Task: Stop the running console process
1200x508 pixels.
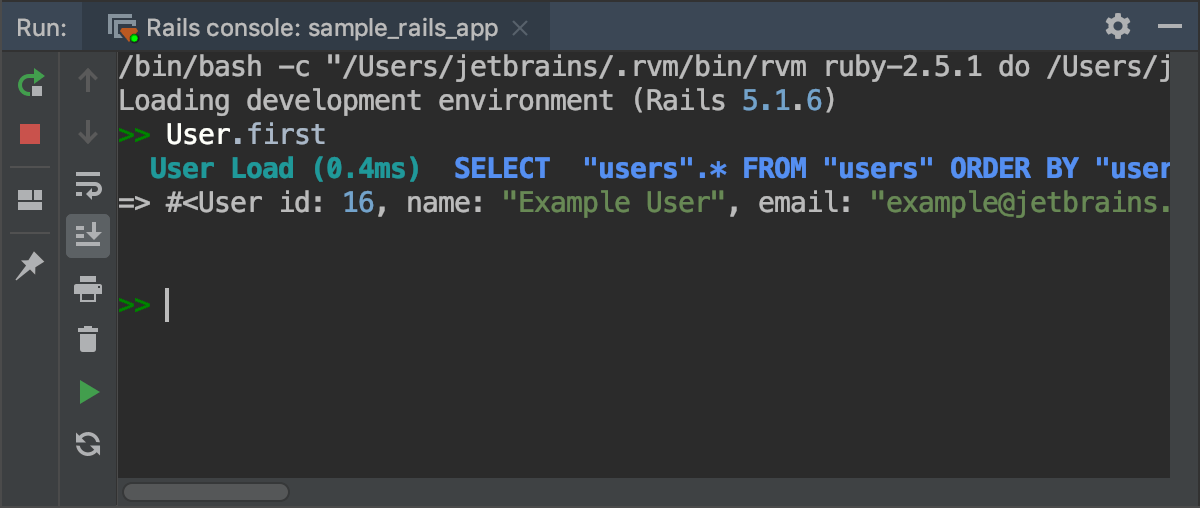Action: [x=30, y=134]
